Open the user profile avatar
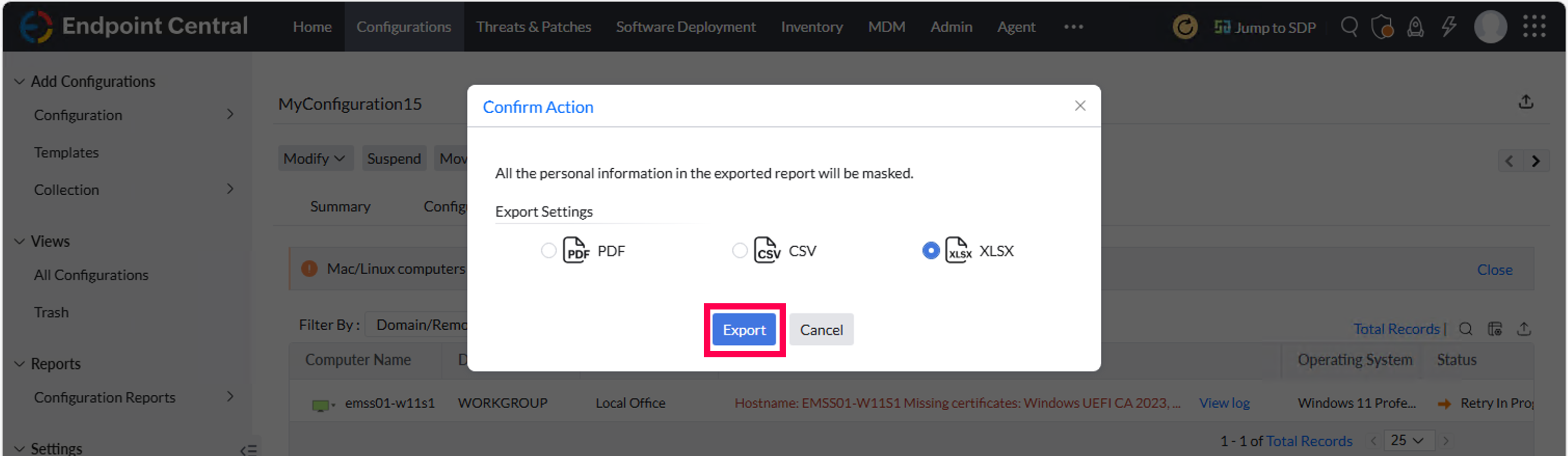 (x=1490, y=27)
